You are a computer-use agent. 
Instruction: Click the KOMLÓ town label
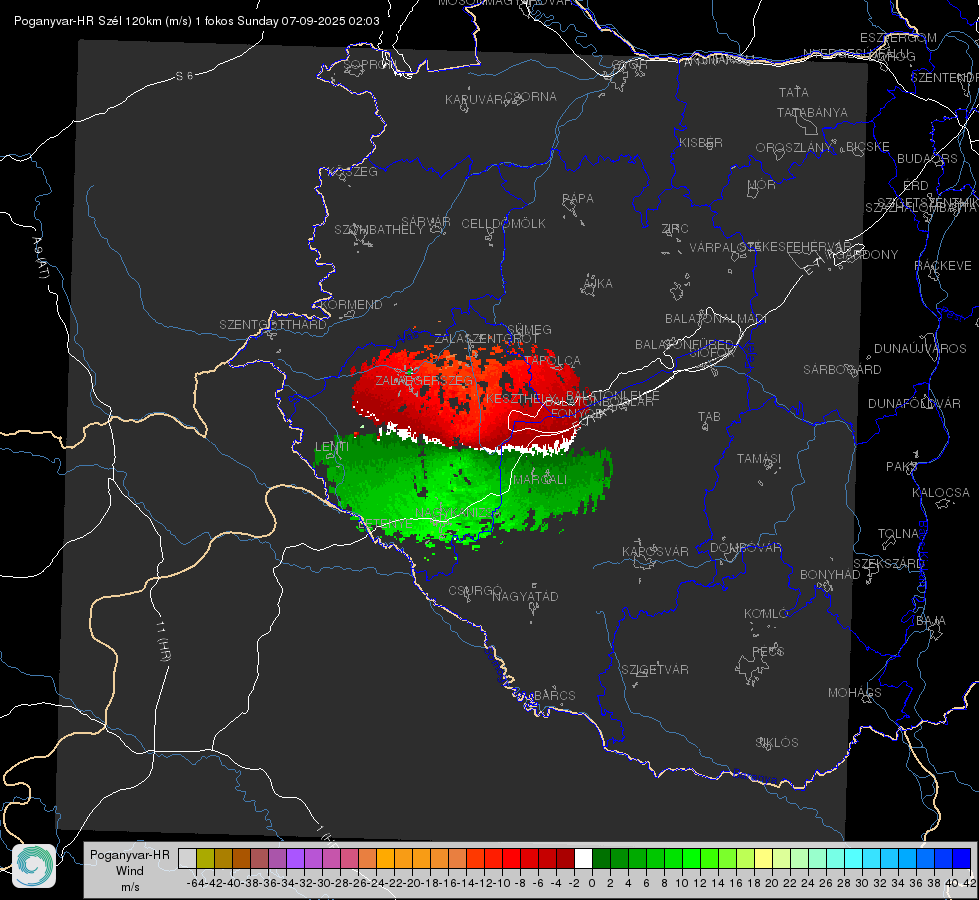(x=766, y=614)
